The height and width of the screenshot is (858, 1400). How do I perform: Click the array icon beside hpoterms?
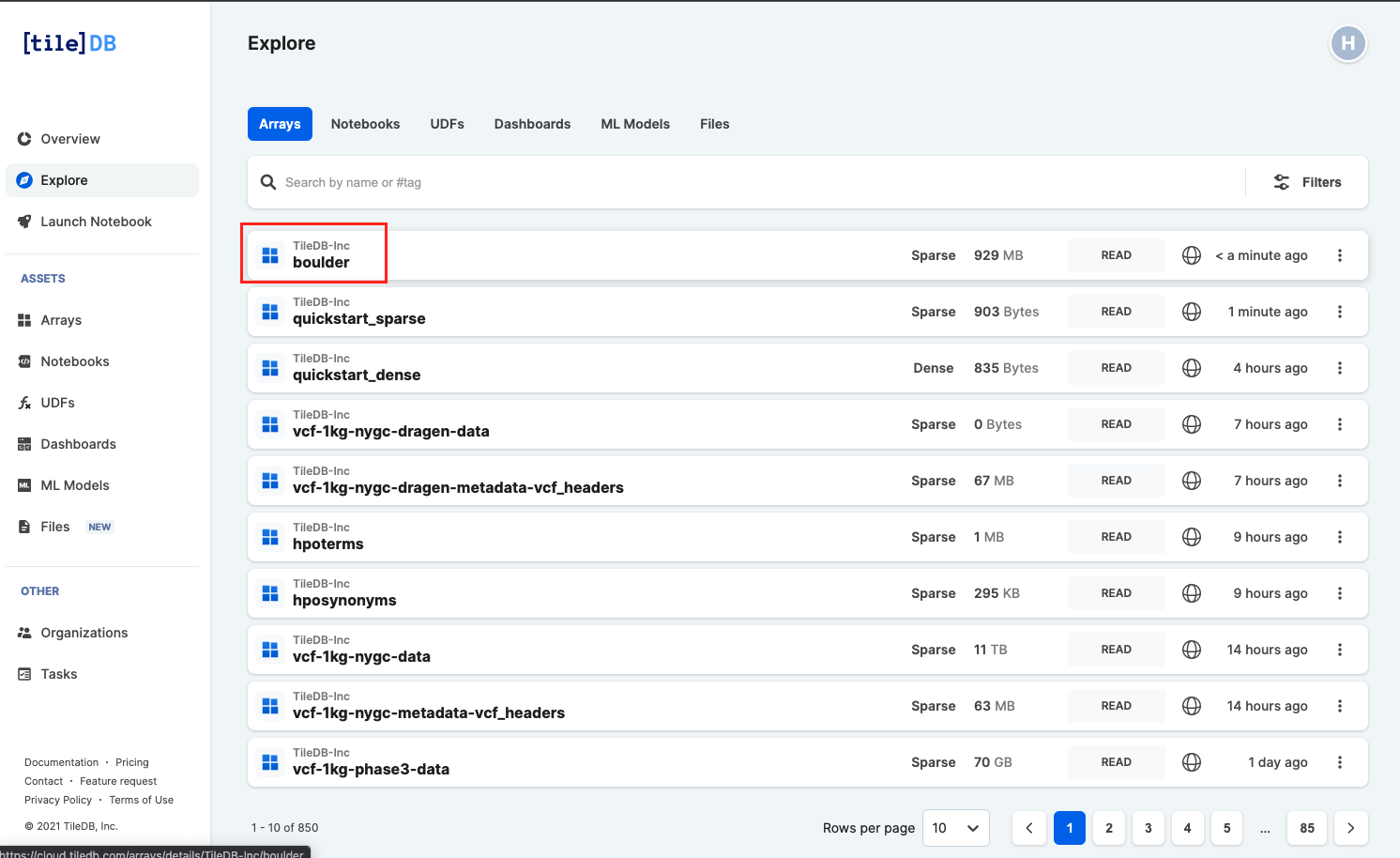(x=270, y=537)
